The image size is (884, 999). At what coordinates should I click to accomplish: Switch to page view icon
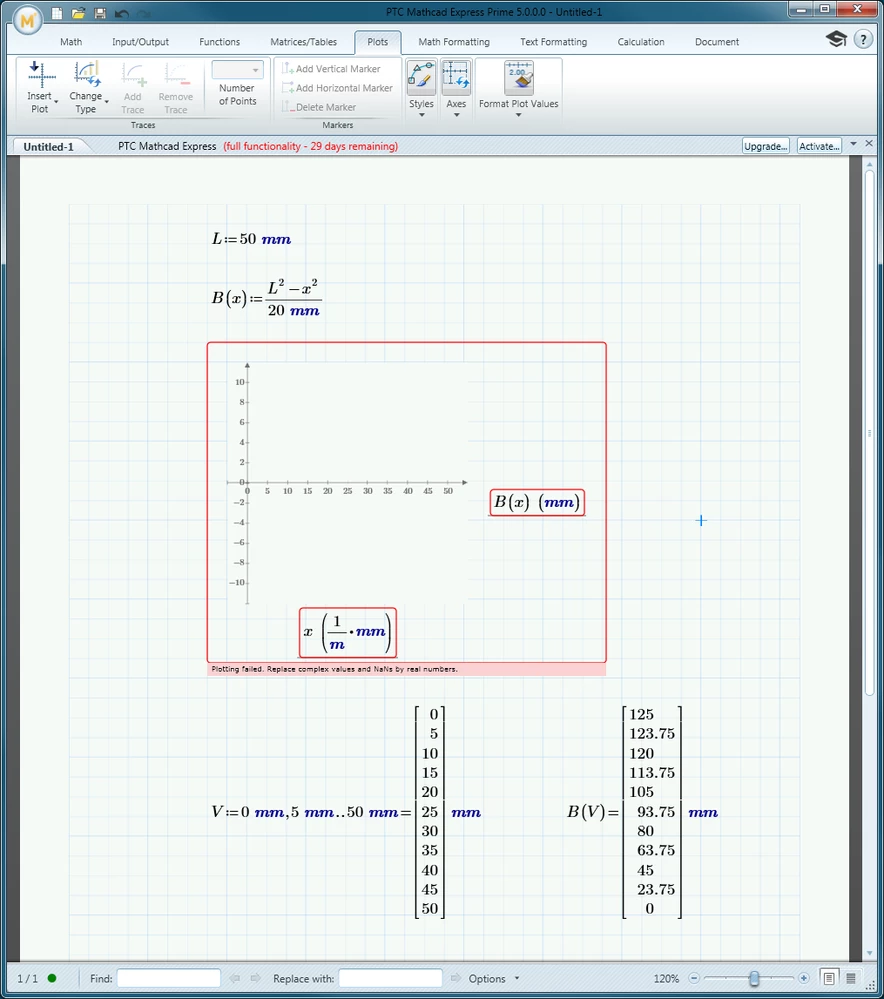829,978
